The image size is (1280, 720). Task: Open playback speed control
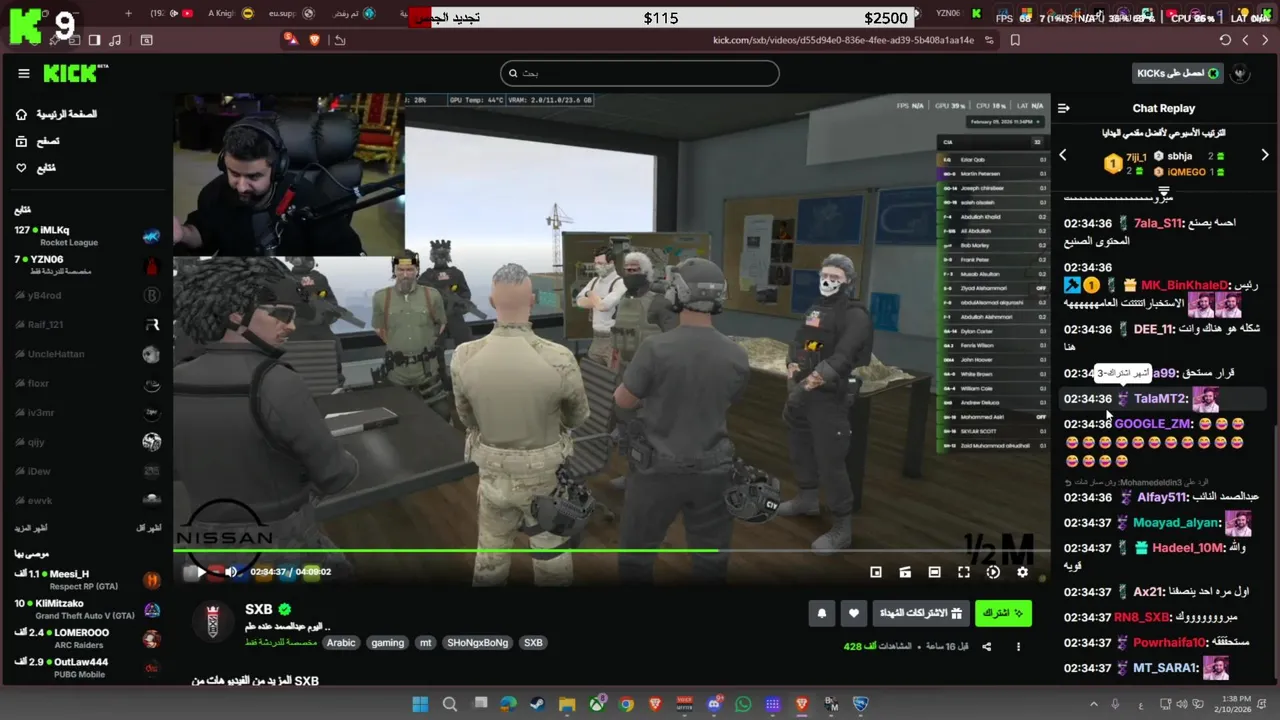tap(993, 572)
